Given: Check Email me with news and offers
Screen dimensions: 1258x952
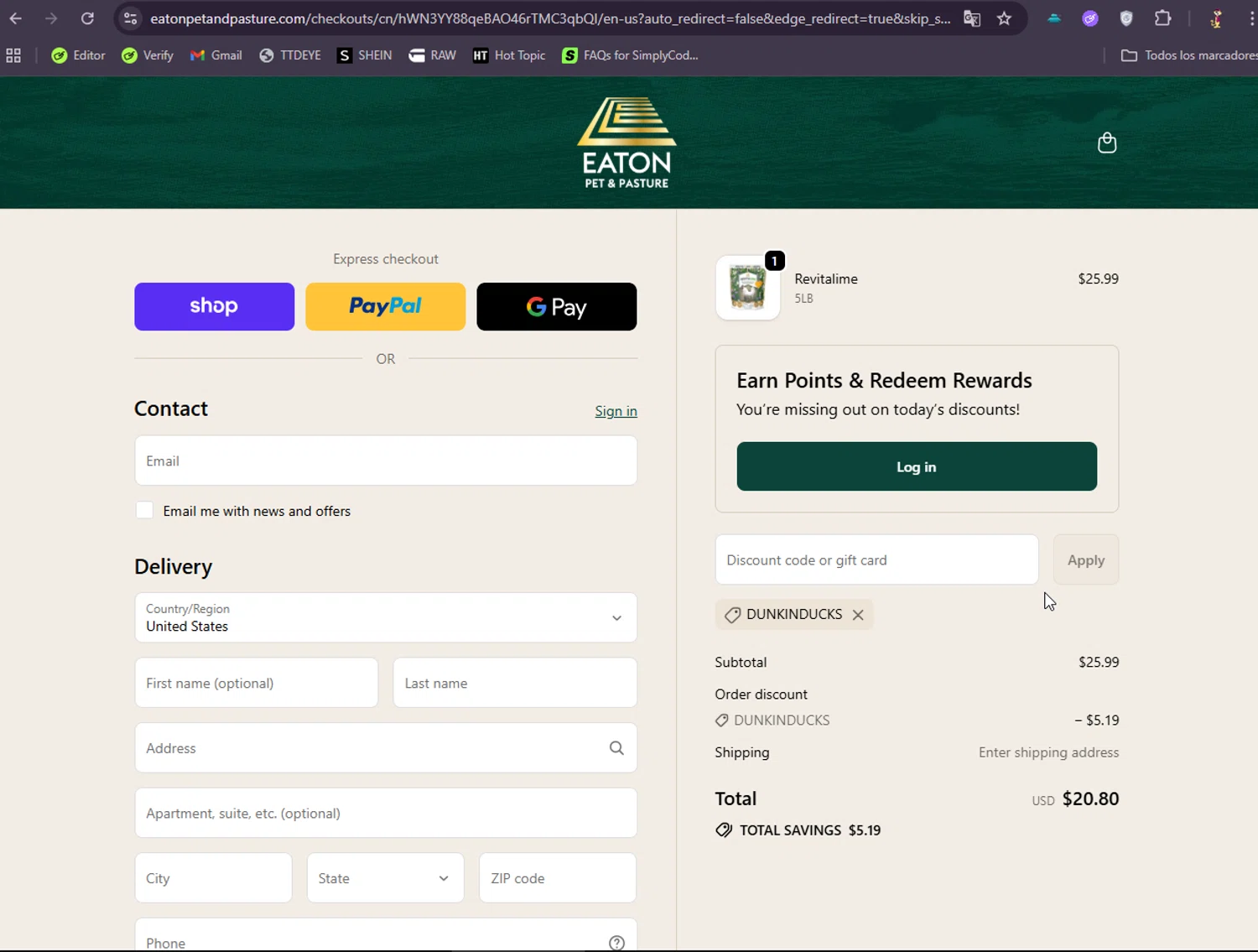Looking at the screenshot, I should [x=144, y=511].
